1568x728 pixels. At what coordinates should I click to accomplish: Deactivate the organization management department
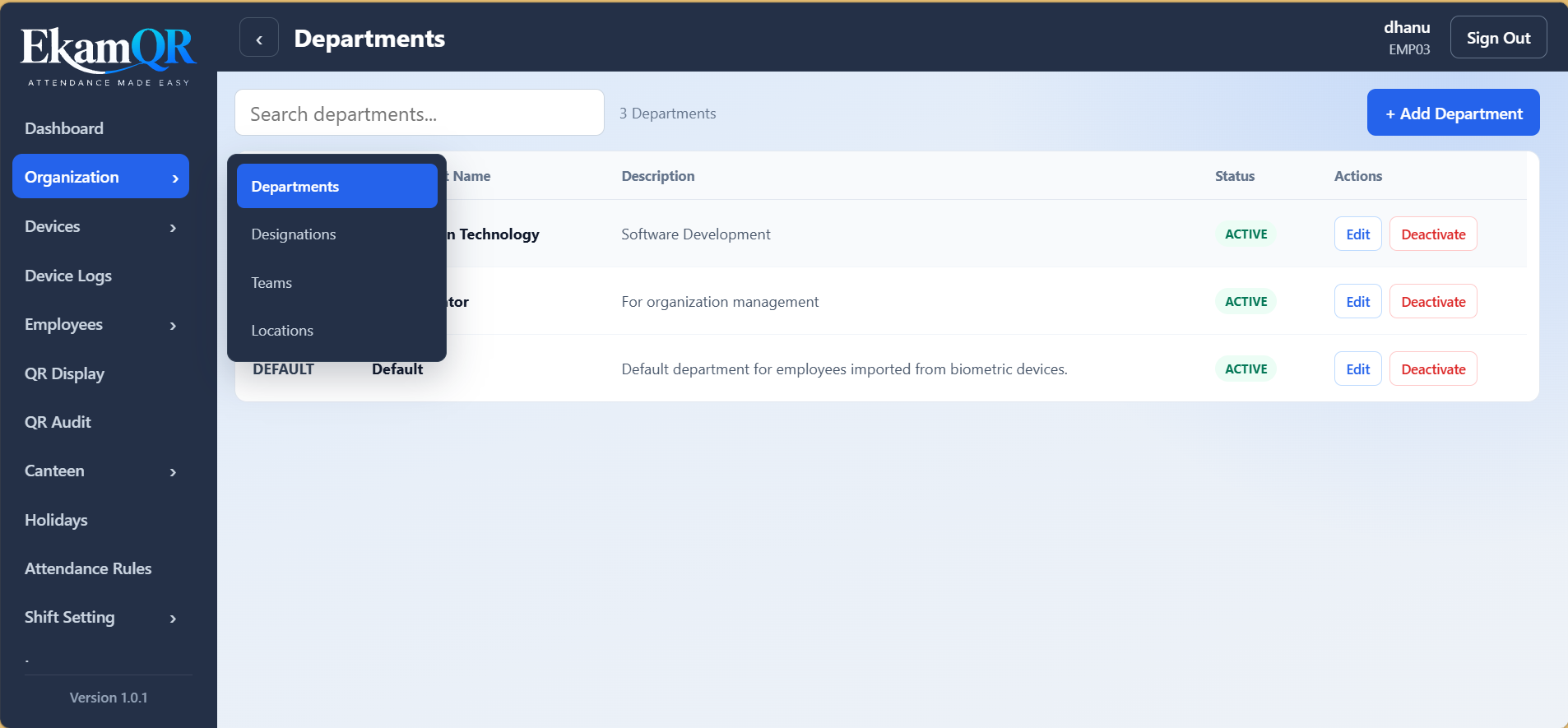pos(1433,302)
